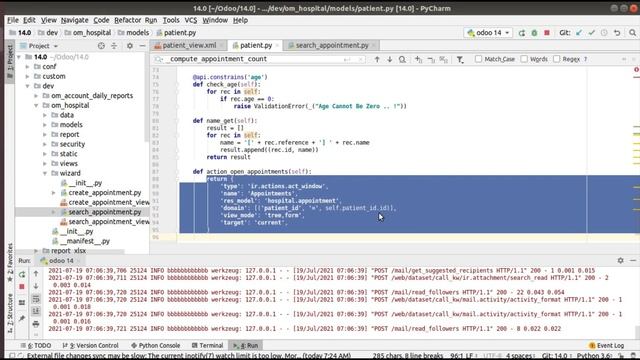
Task: Click Git commit checkmark icon
Action: (592, 33)
